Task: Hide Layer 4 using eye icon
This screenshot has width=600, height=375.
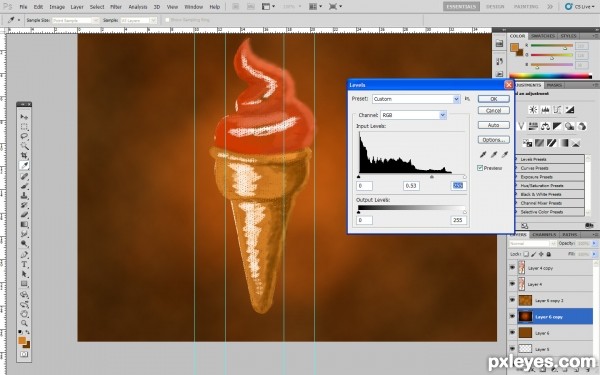Action: [512, 284]
